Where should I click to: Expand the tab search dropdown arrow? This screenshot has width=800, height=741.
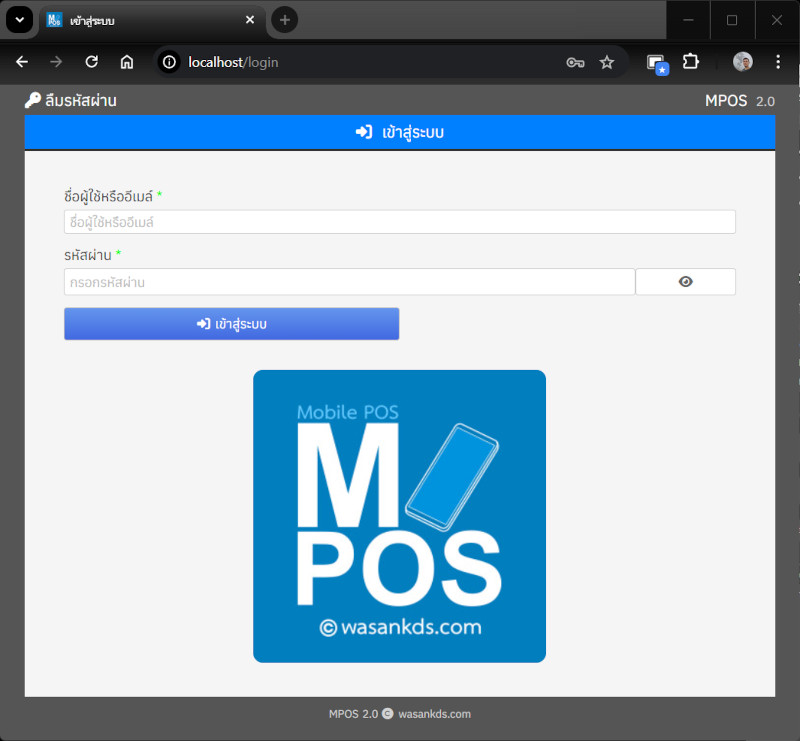(18, 20)
